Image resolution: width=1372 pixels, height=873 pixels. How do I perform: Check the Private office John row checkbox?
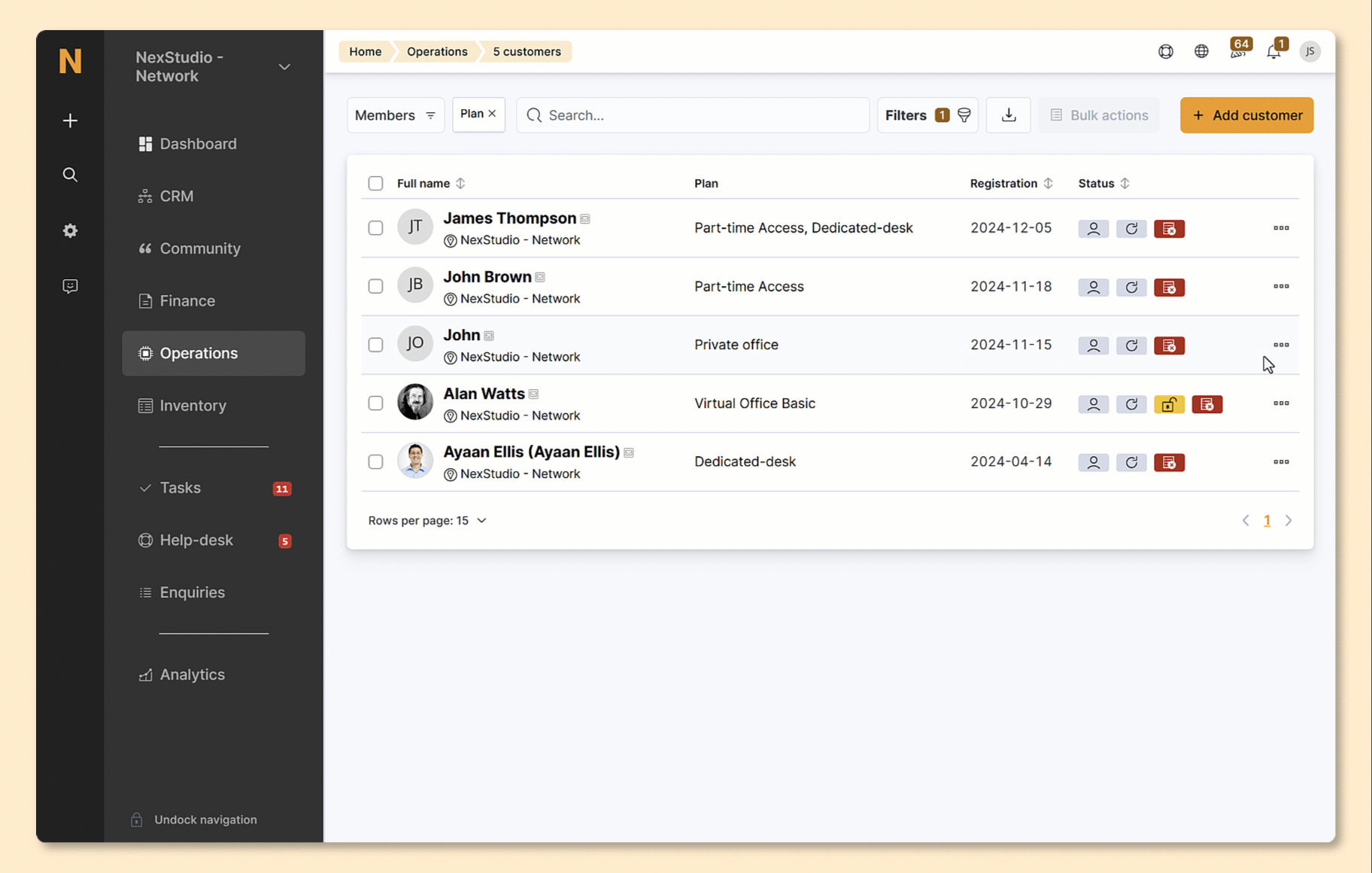(375, 345)
